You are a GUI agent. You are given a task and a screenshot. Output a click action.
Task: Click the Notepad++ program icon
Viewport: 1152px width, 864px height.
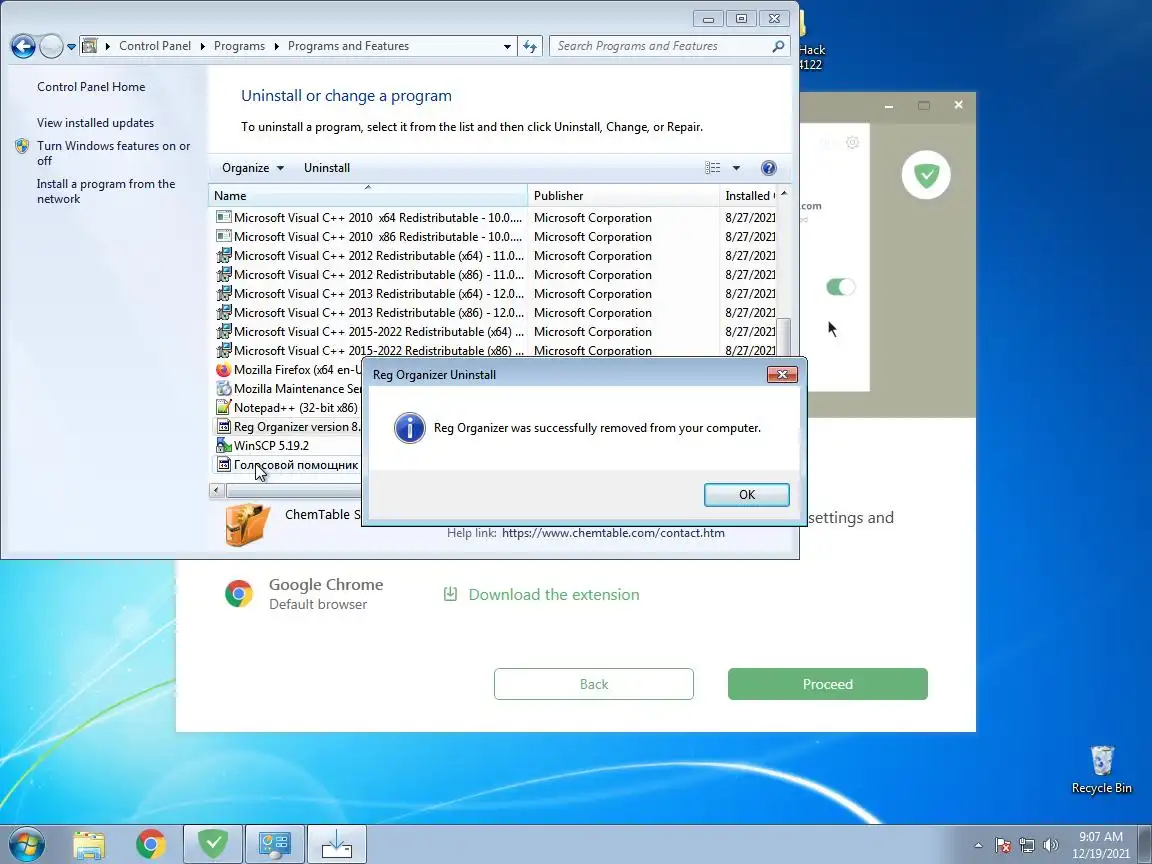pyautogui.click(x=223, y=408)
